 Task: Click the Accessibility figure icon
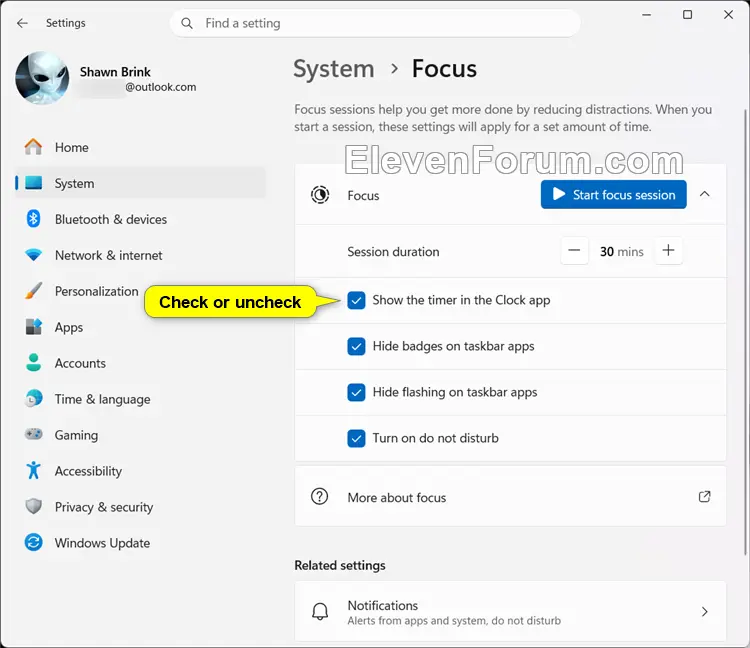pos(33,471)
